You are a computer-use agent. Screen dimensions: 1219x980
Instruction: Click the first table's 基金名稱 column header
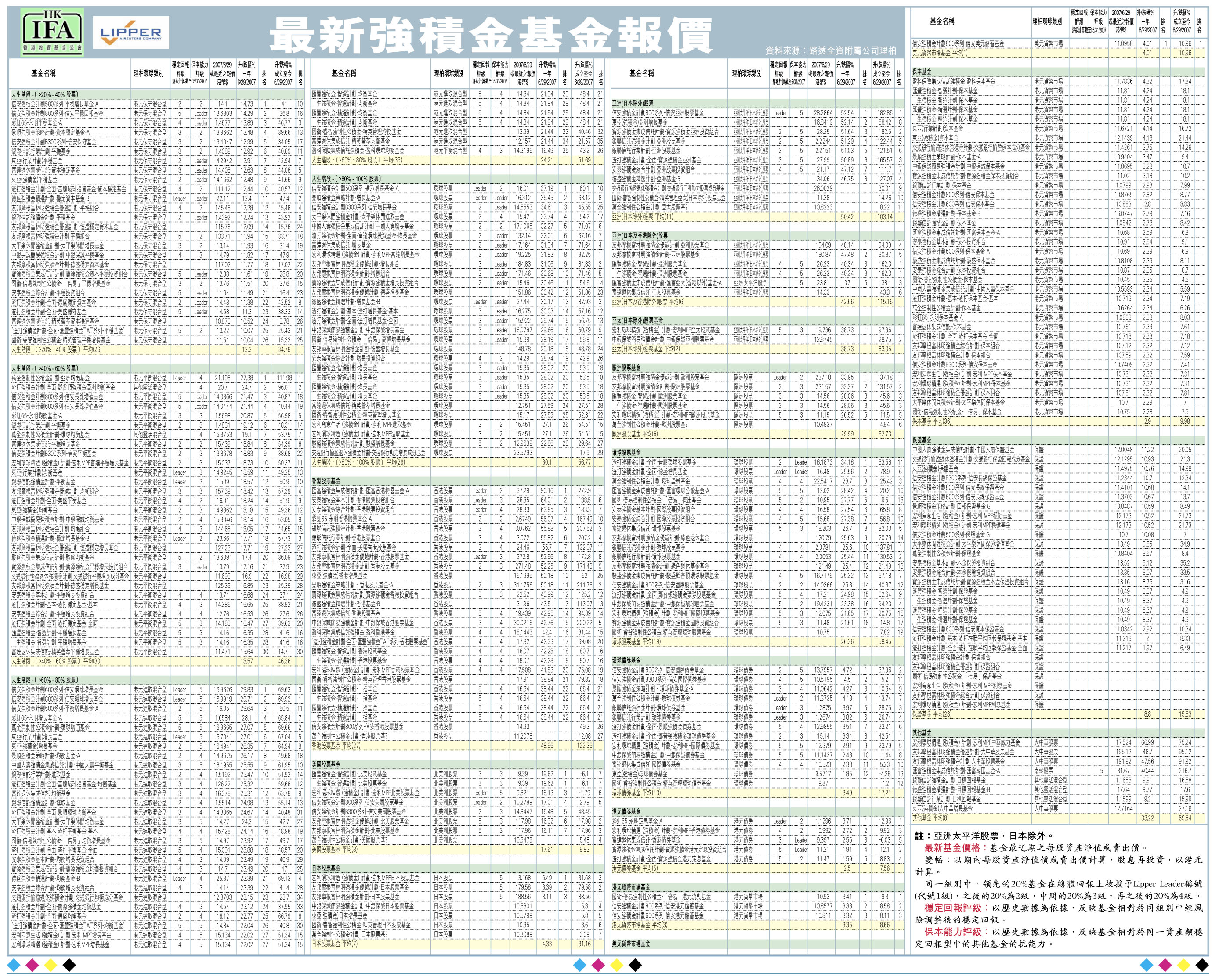43,73
